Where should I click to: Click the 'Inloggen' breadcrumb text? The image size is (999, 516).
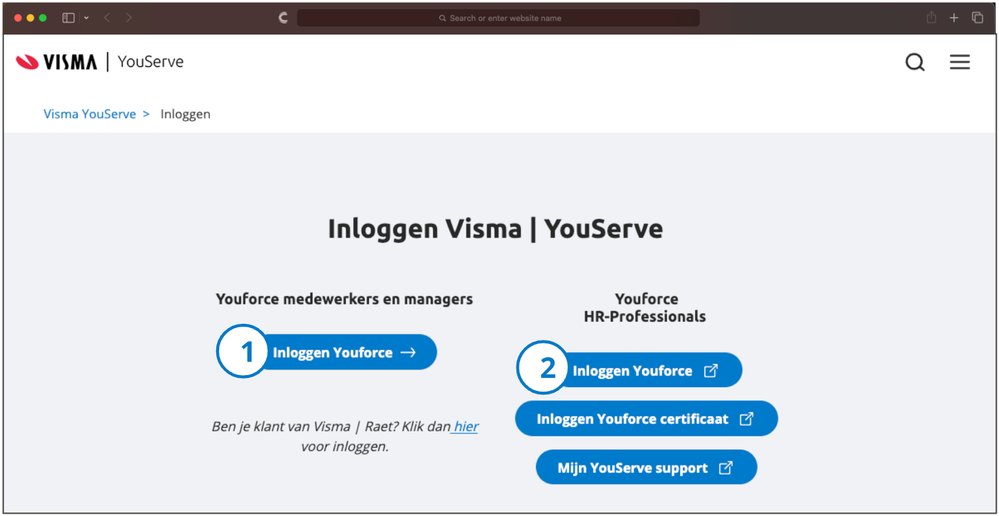185,114
